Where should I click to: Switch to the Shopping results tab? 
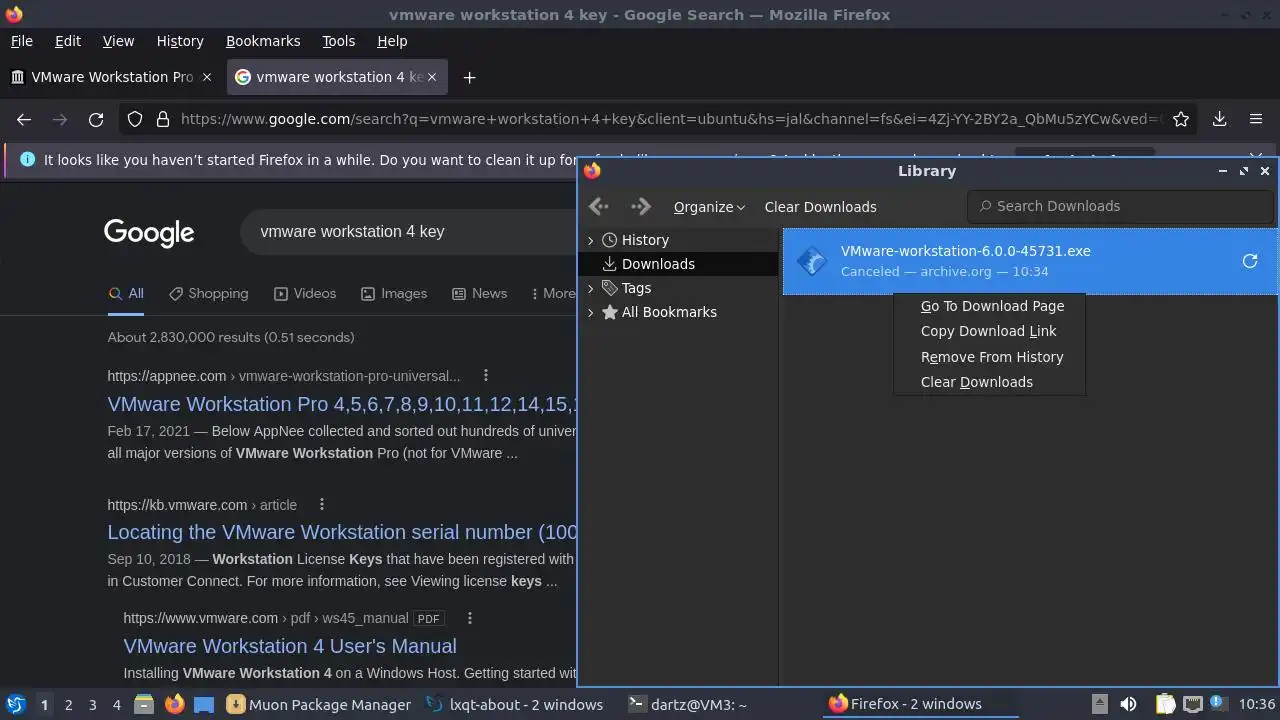pos(208,293)
